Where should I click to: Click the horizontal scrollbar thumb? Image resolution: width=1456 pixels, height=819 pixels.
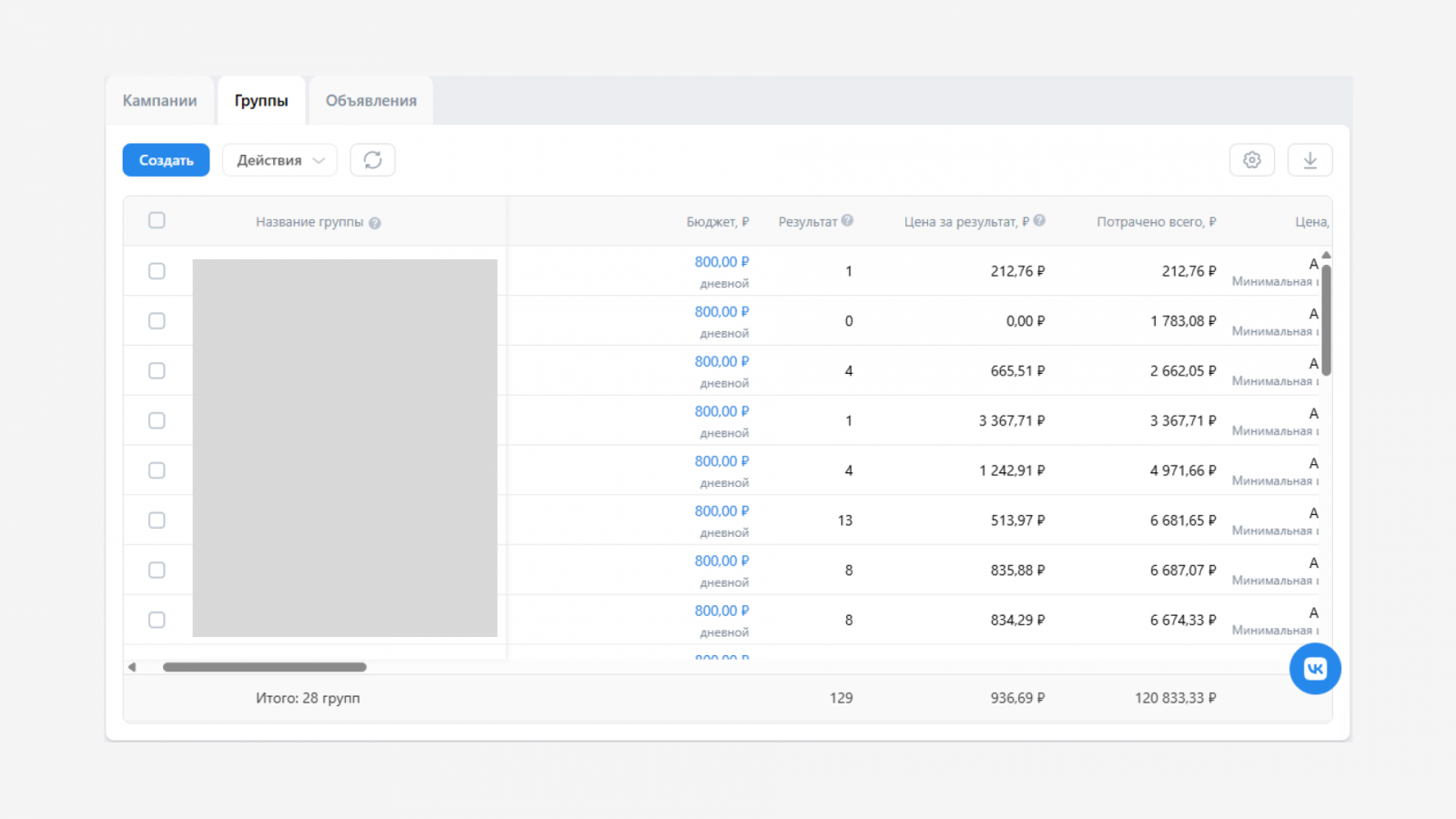point(264,667)
